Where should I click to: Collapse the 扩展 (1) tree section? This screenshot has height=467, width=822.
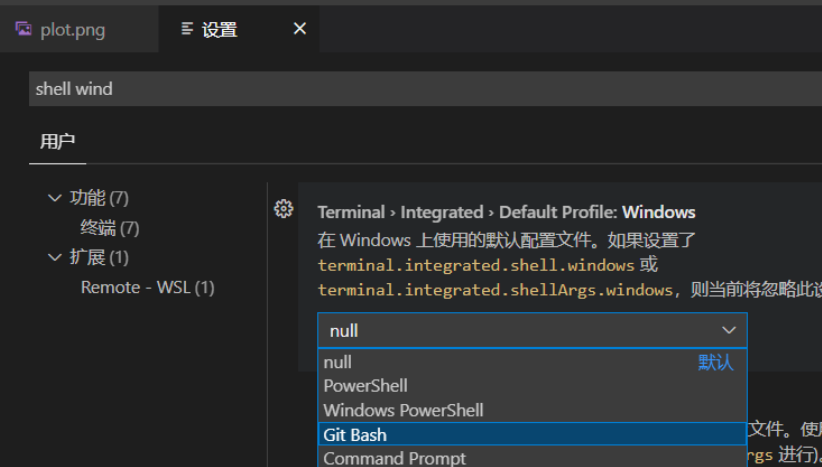tap(55, 258)
